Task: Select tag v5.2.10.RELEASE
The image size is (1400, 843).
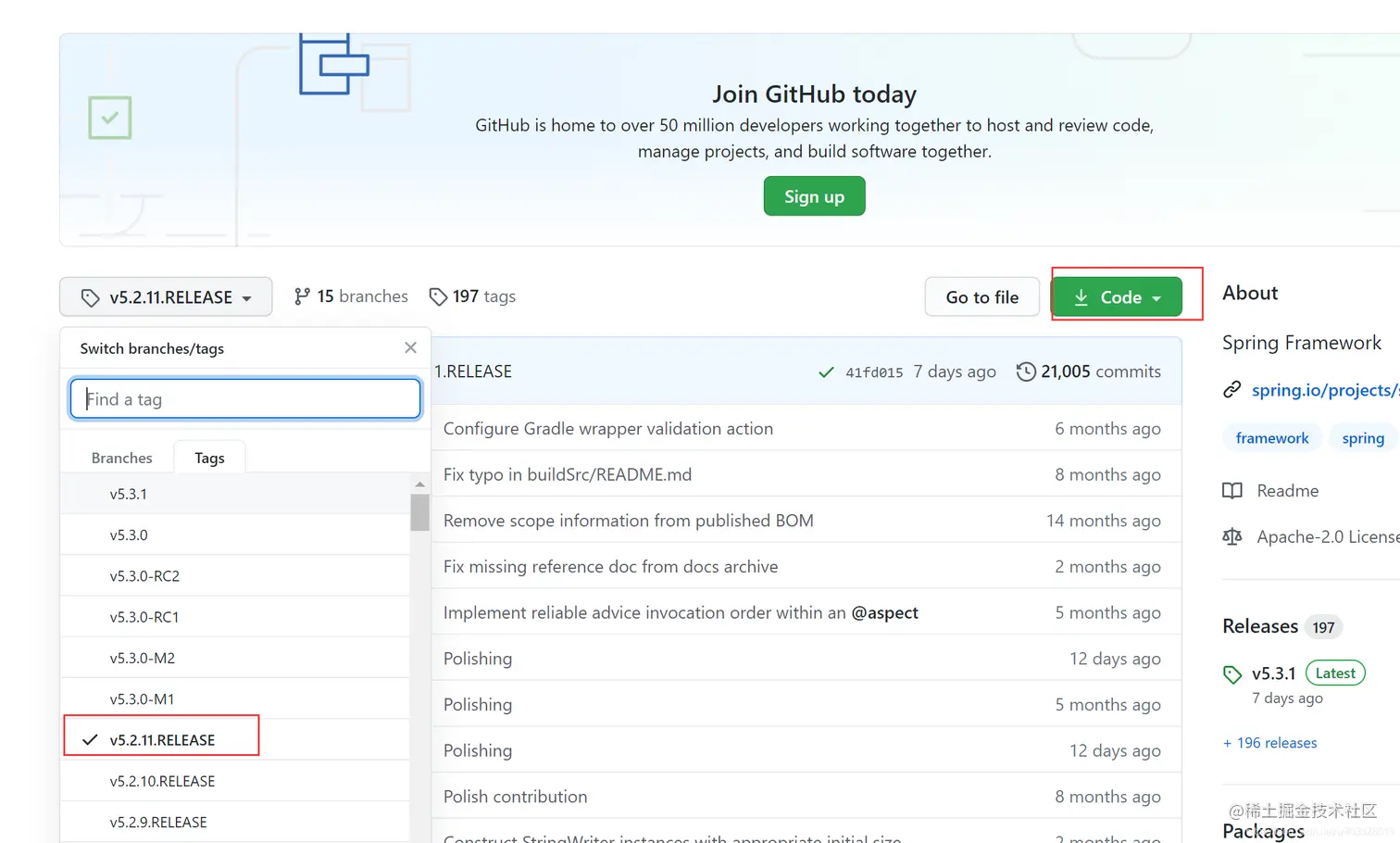Action: tap(235, 781)
